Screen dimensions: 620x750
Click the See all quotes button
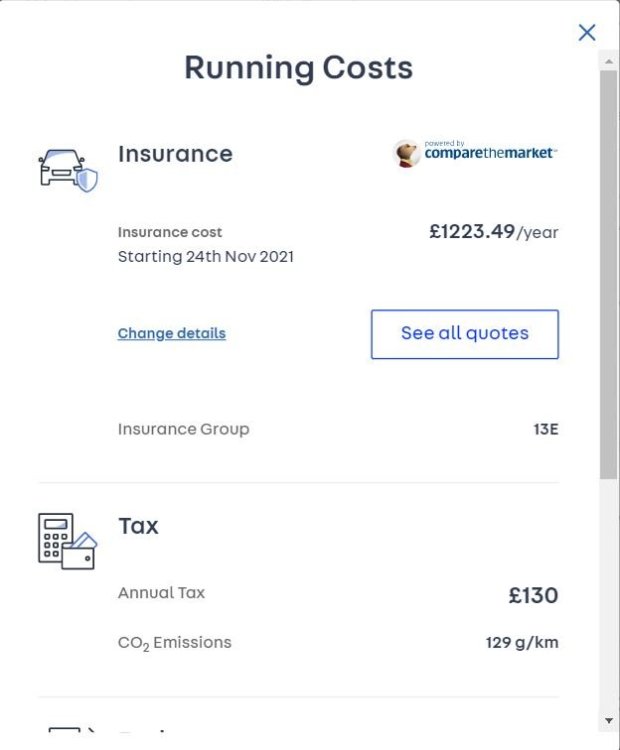click(465, 334)
